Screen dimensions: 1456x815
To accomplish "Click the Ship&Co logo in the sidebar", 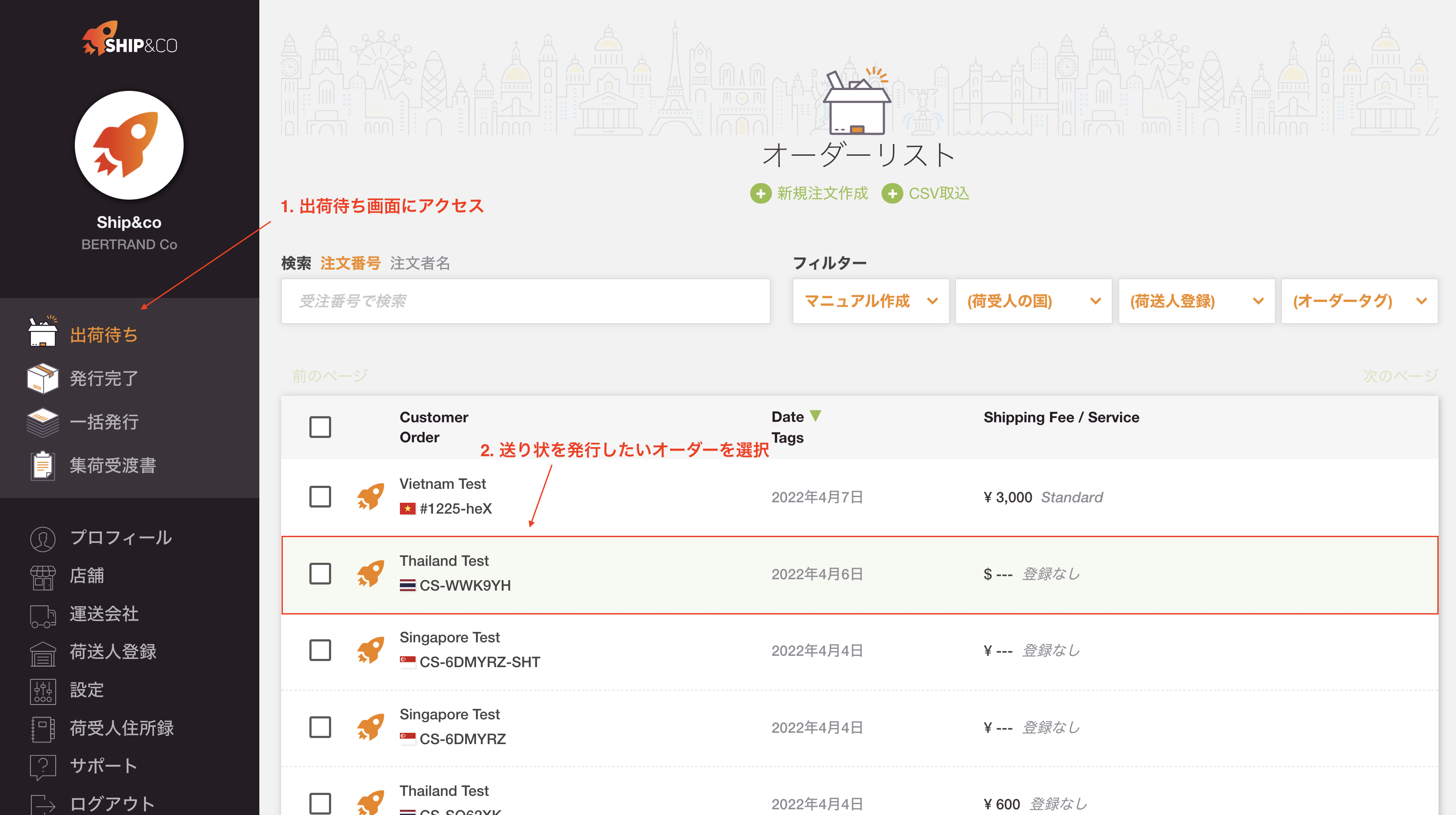I will tap(129, 39).
